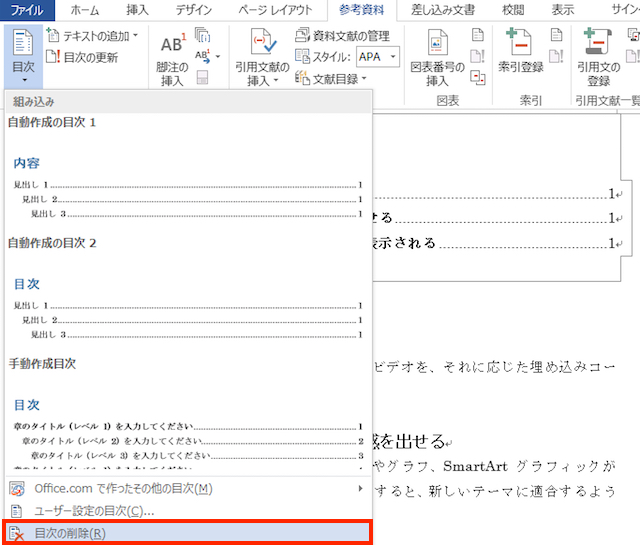
Task: Expand the テキストの追加 dropdown arrow
Action: (135, 36)
